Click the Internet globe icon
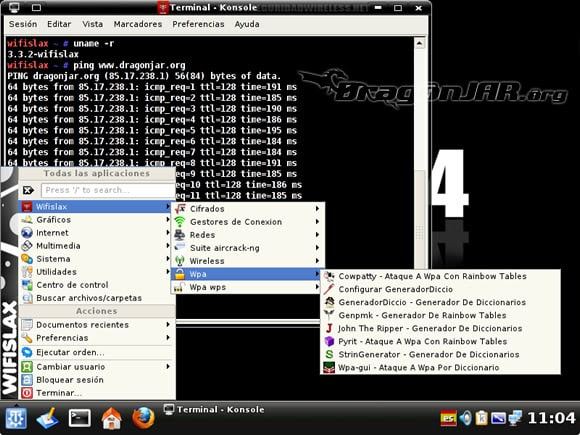The width and height of the screenshot is (580, 435). click(x=27, y=233)
